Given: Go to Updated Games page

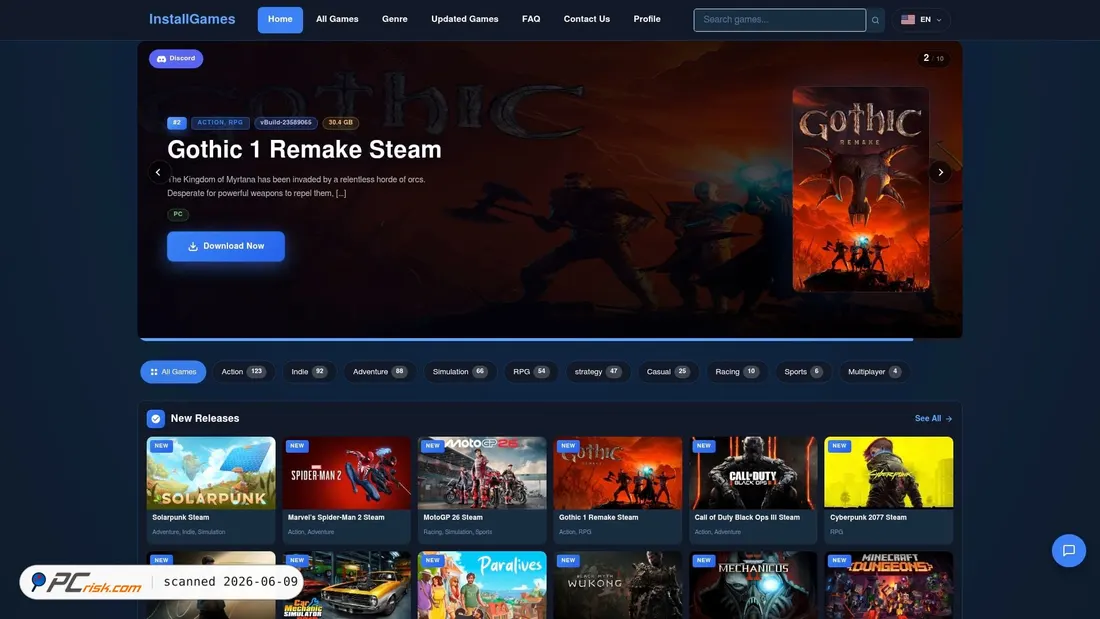Looking at the screenshot, I should pos(464,20).
